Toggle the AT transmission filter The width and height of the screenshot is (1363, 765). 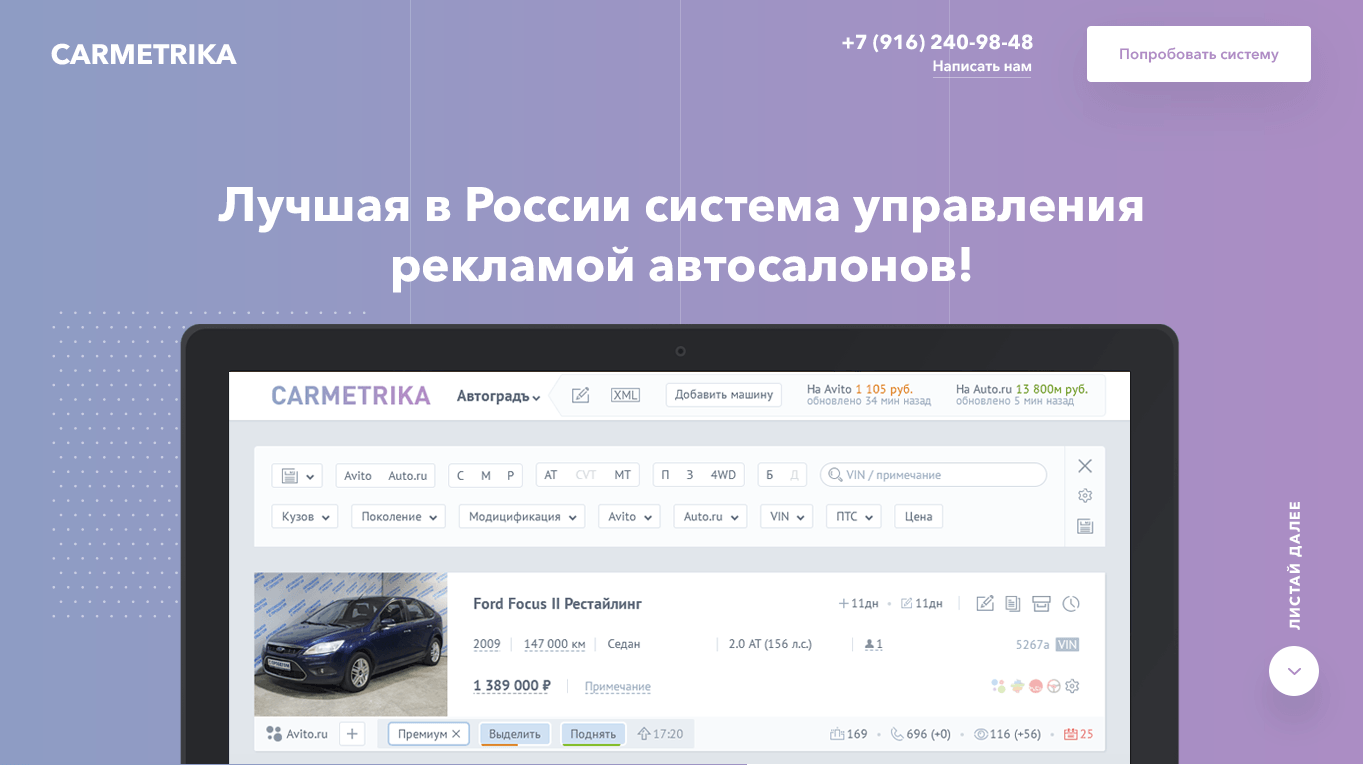coord(551,476)
